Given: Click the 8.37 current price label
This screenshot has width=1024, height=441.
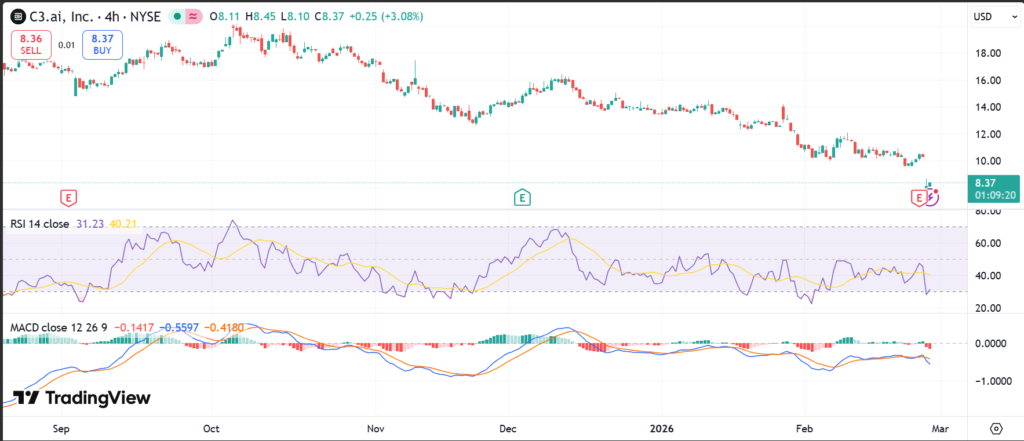Looking at the screenshot, I should coord(983,183).
